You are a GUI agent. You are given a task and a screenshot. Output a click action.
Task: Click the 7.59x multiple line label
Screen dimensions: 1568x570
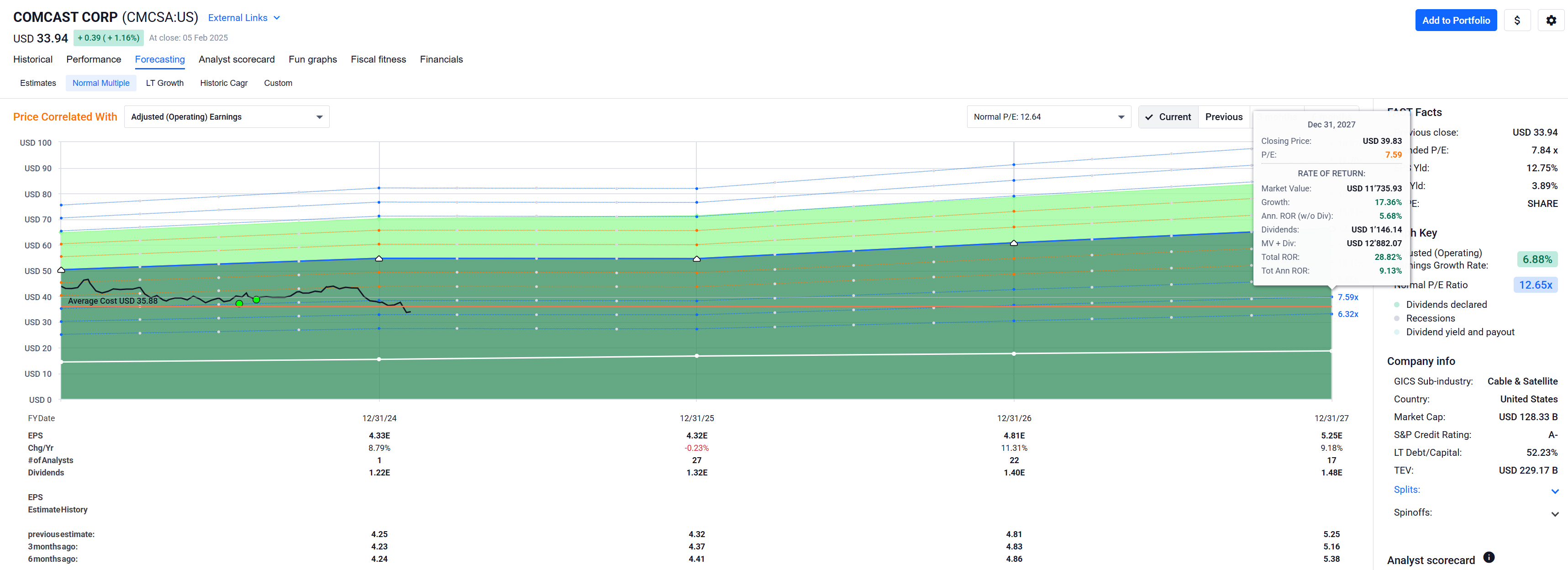click(x=1347, y=297)
